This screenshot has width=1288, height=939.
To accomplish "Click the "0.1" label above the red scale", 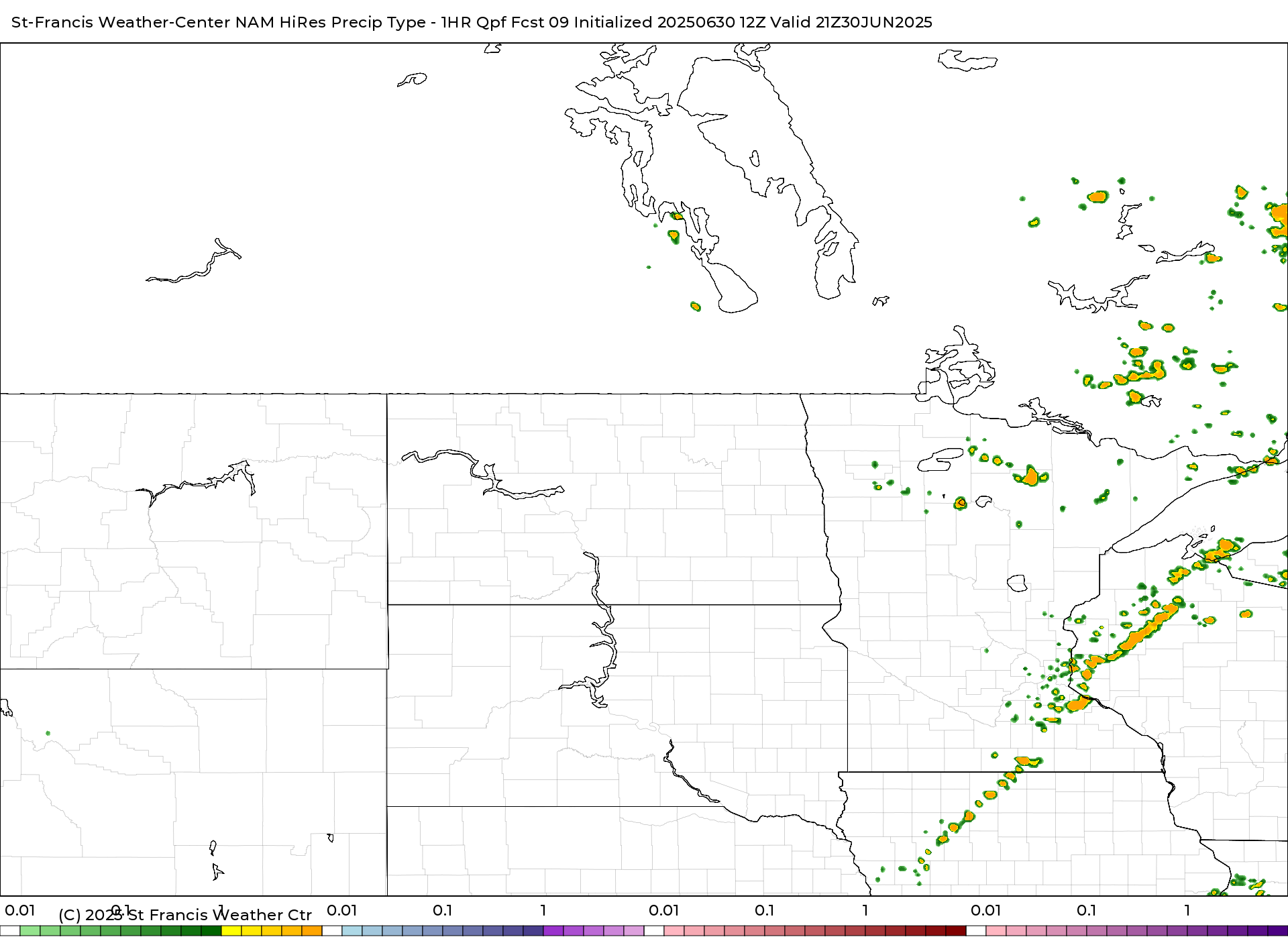I will [x=765, y=910].
